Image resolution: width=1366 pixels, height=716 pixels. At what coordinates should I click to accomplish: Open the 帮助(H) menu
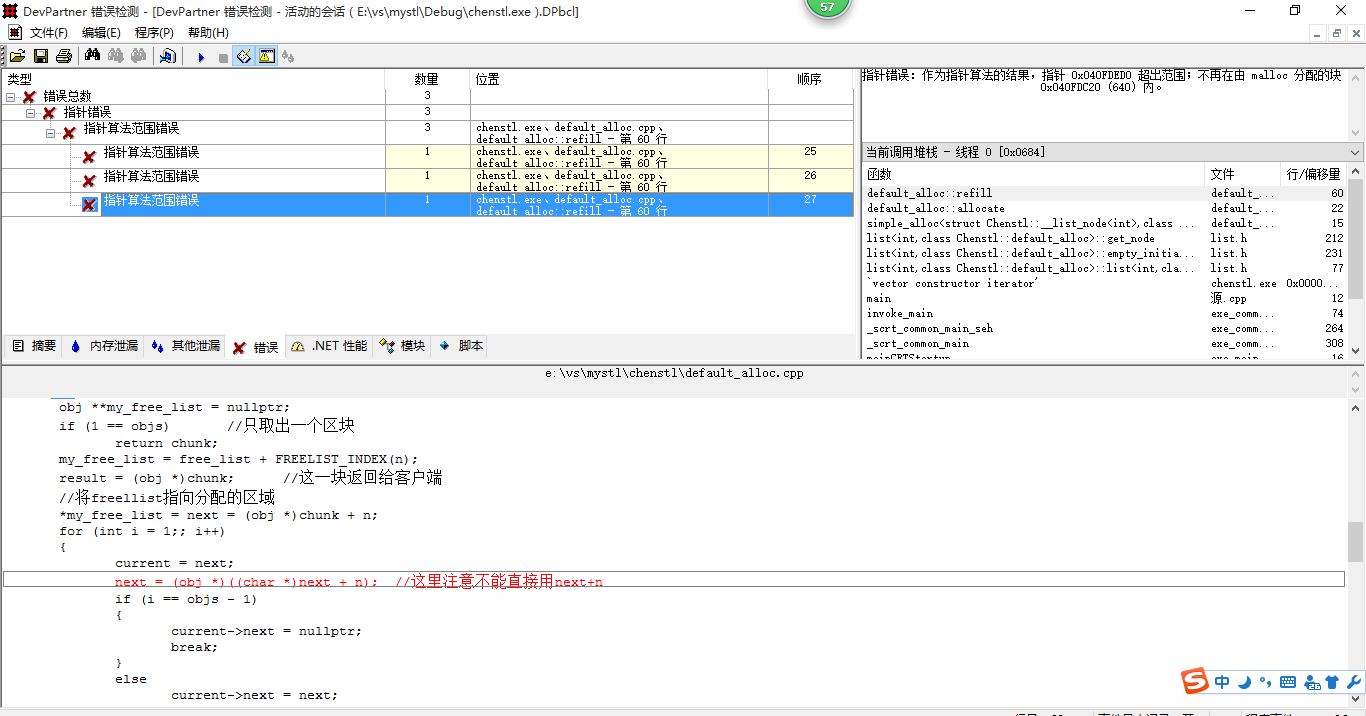pyautogui.click(x=208, y=33)
